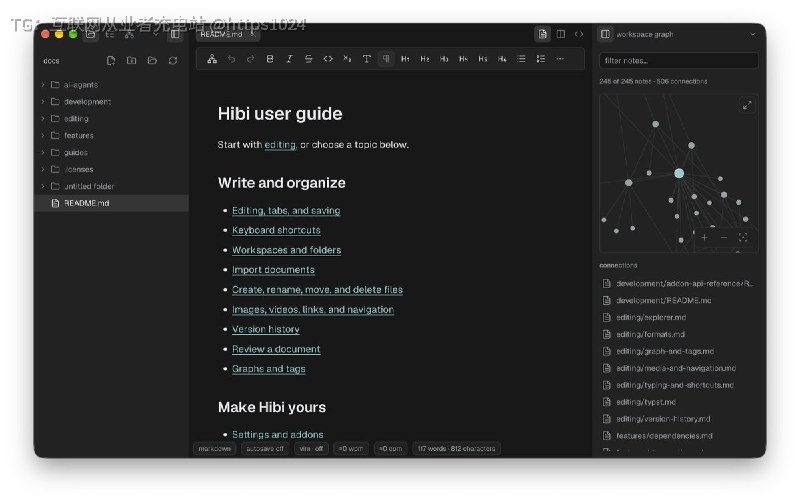Viewport: 800px width, 503px height.
Task: Open editing/typst.md connection
Action: click(x=679, y=402)
